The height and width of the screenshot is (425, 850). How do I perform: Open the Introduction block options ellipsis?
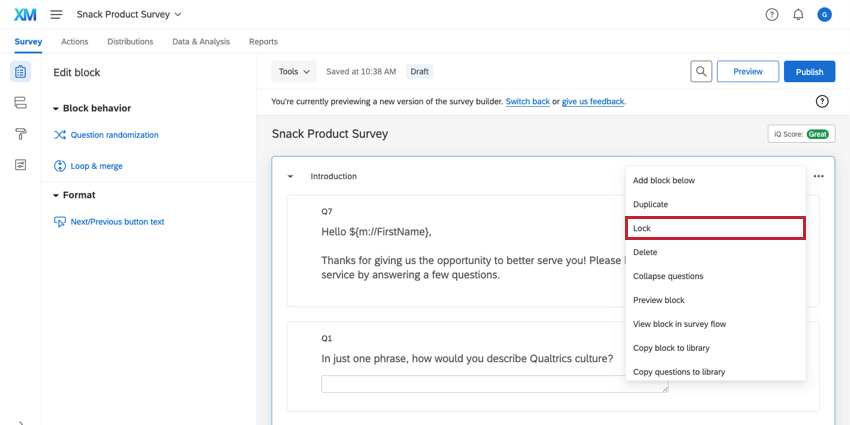(x=819, y=176)
